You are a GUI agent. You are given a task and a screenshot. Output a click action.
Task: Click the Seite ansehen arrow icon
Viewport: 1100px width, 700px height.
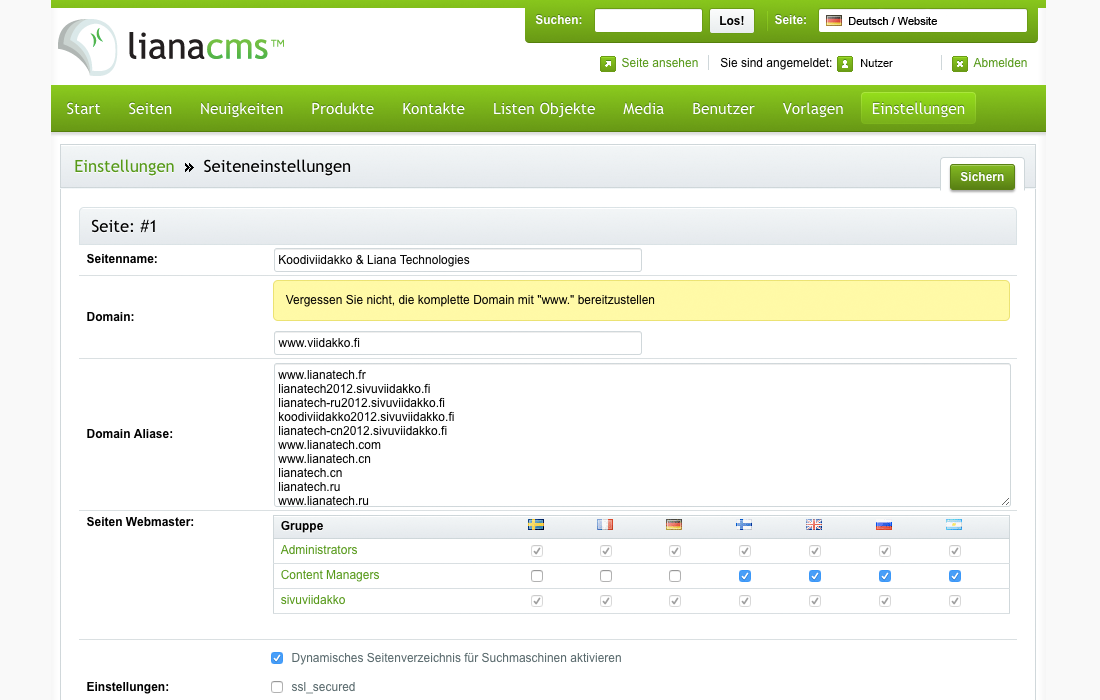point(608,64)
